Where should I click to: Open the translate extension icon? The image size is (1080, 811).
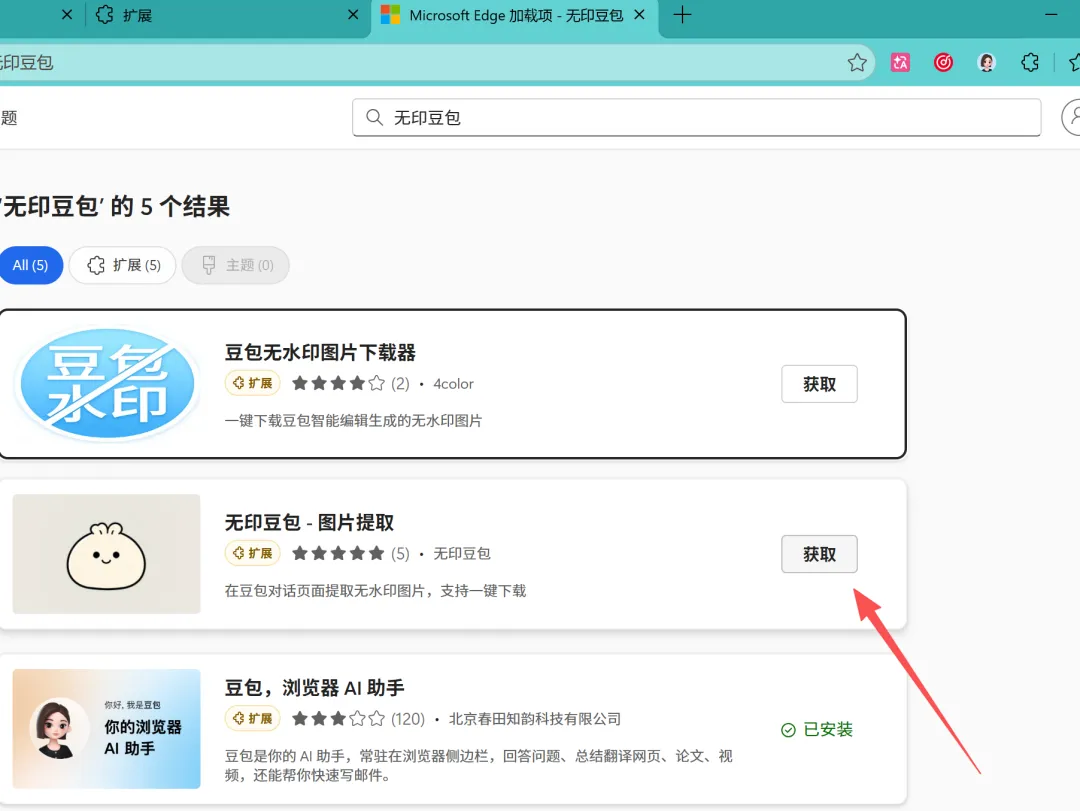click(x=900, y=63)
